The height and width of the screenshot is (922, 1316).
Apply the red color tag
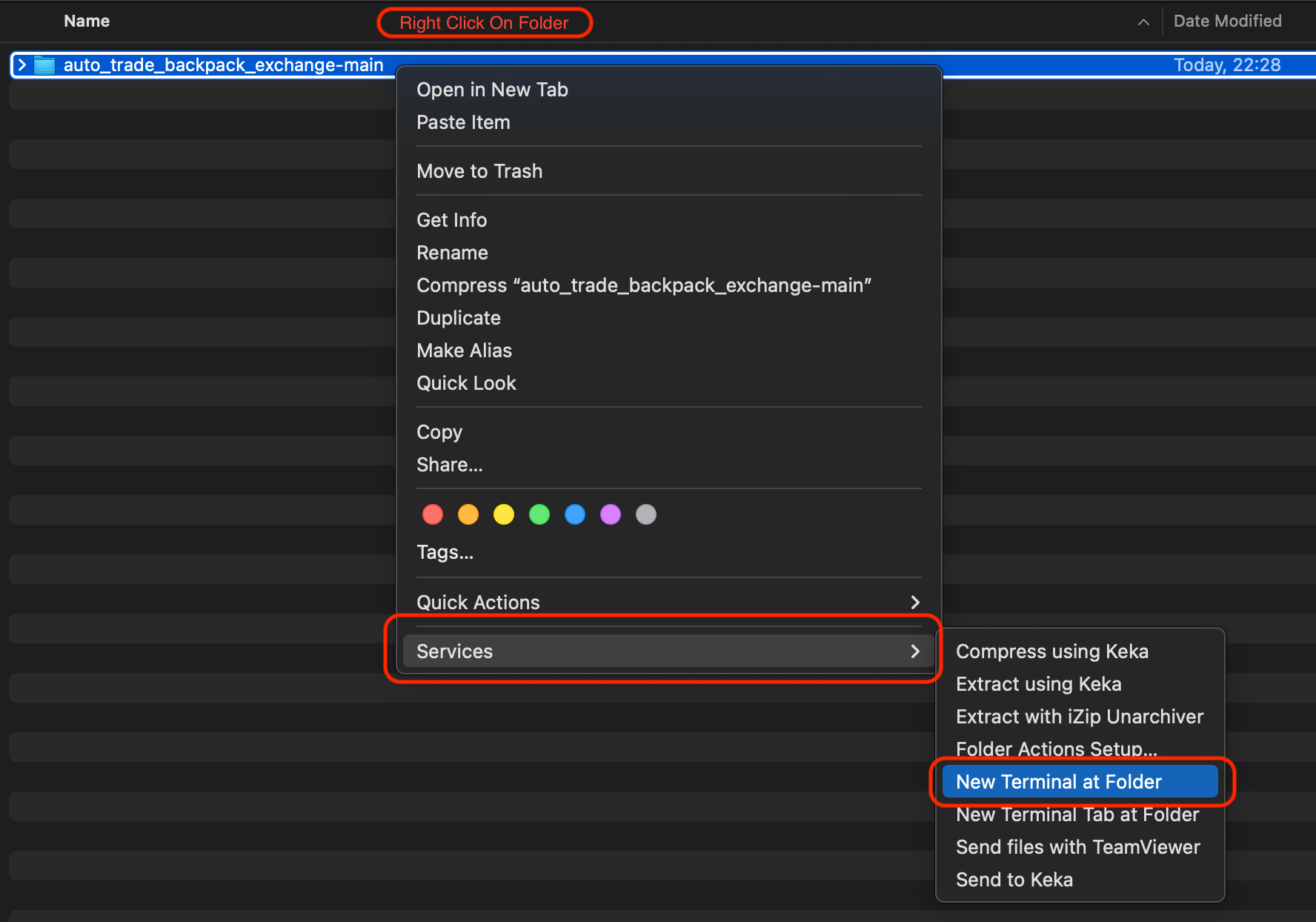[433, 514]
